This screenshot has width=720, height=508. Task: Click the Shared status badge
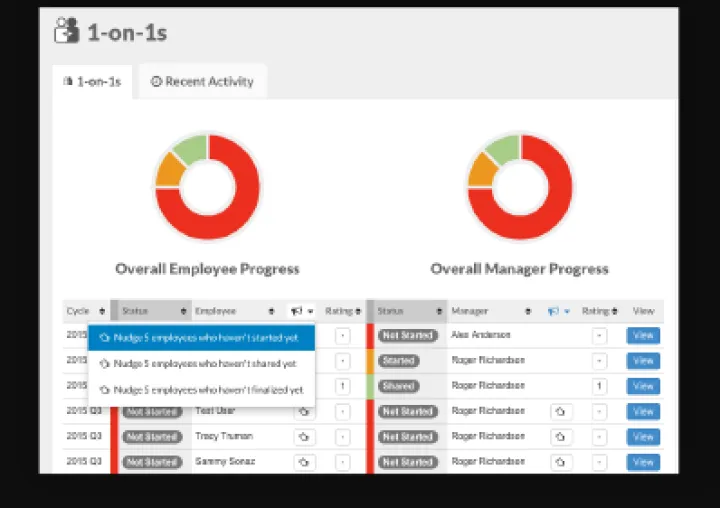[x=399, y=386]
